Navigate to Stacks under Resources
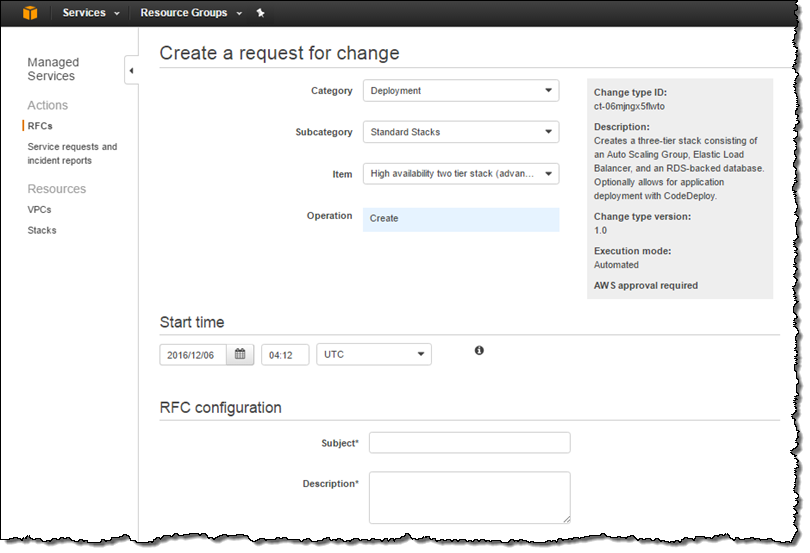Image resolution: width=810 pixels, height=553 pixels. point(42,230)
